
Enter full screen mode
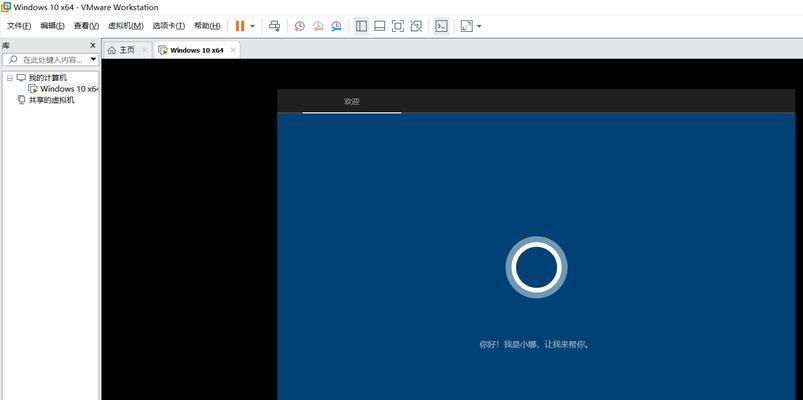pyautogui.click(x=398, y=26)
